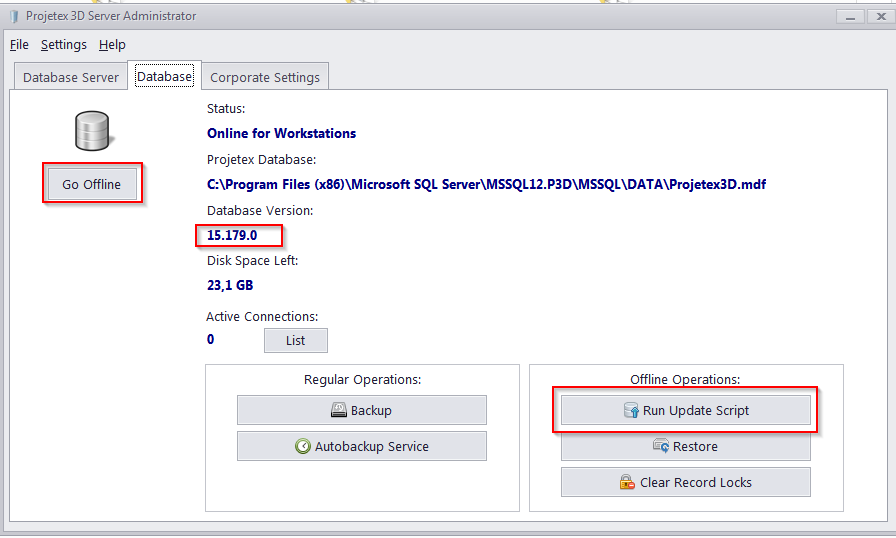
Task: Clear Record Locks
Action: [686, 482]
